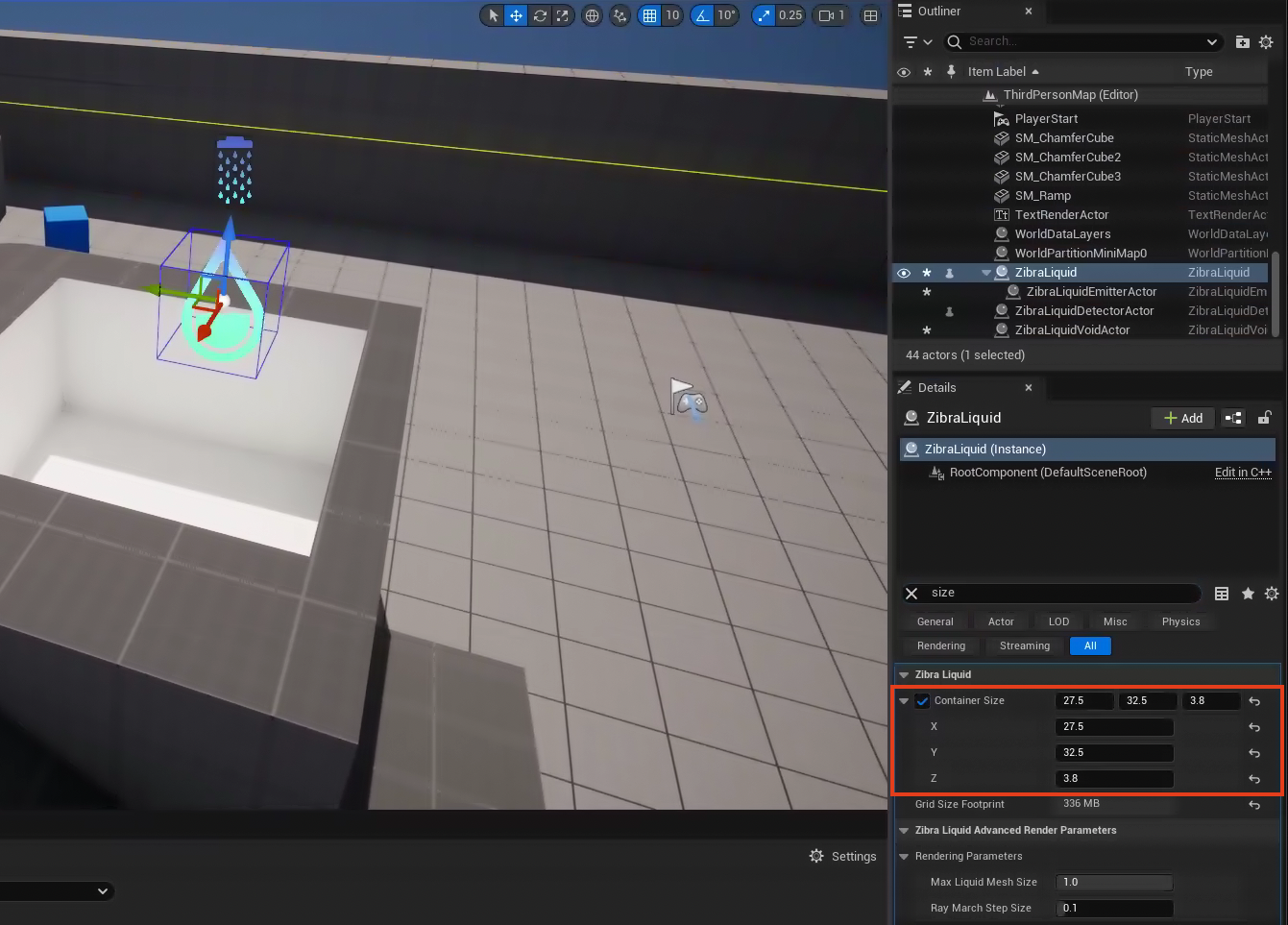Toggle visibility eye of ZibraLiquid row
The width and height of the screenshot is (1288, 925).
(904, 273)
